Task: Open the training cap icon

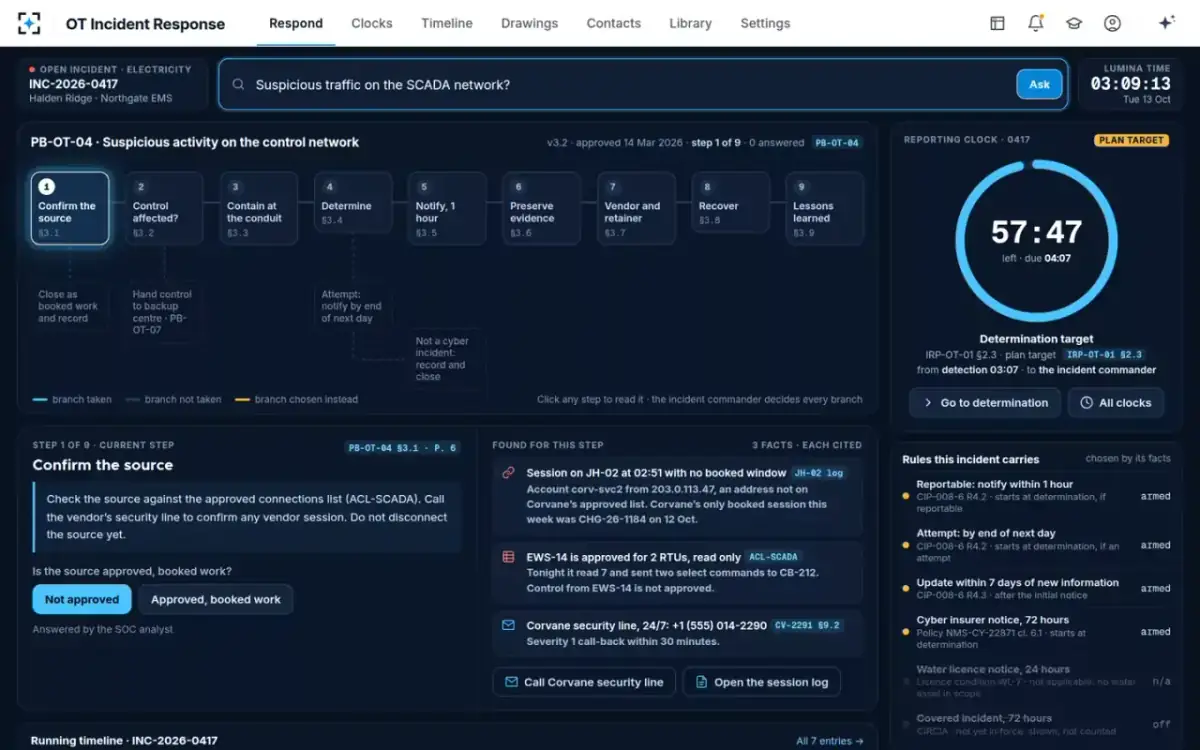Action: point(1074,23)
